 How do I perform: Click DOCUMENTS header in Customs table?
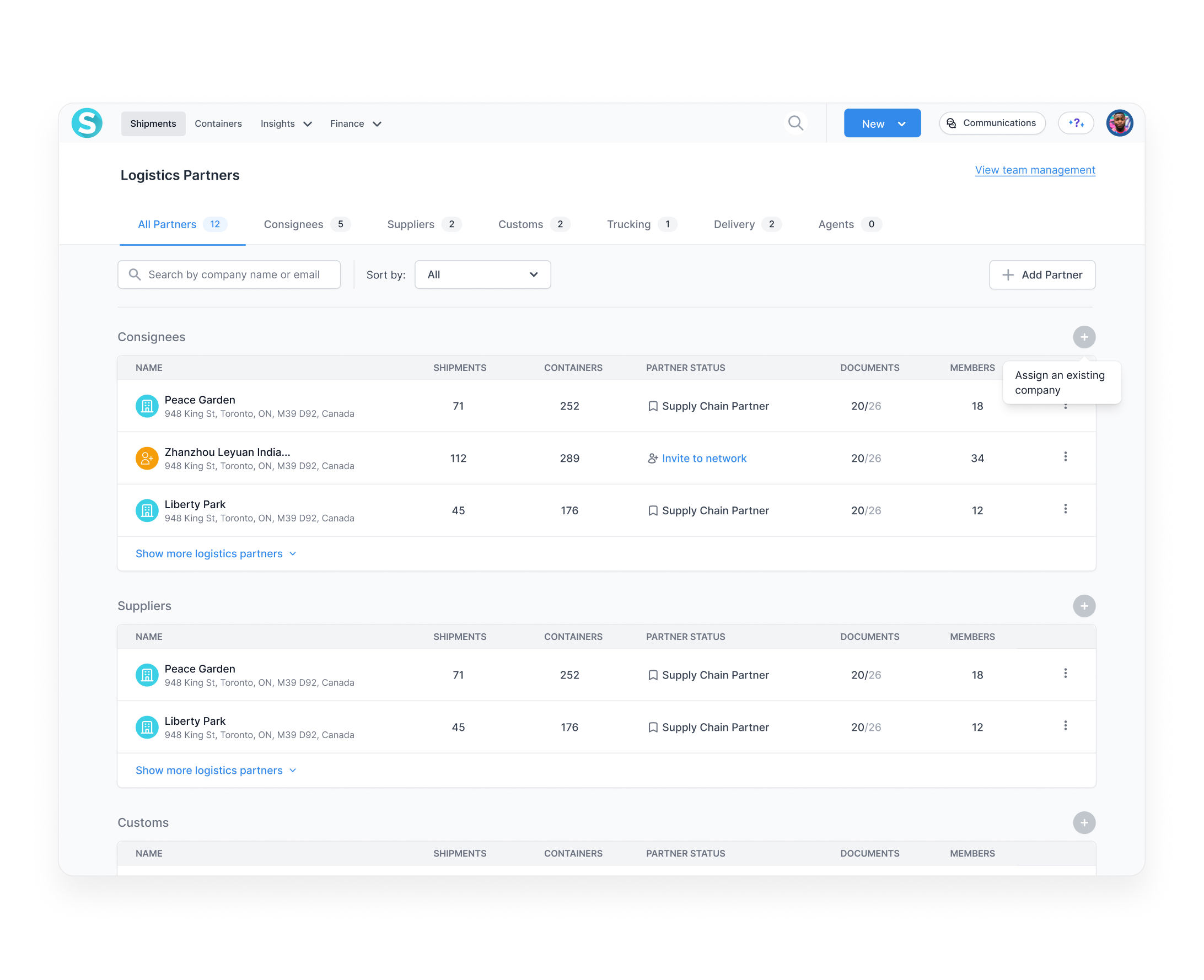click(x=869, y=854)
